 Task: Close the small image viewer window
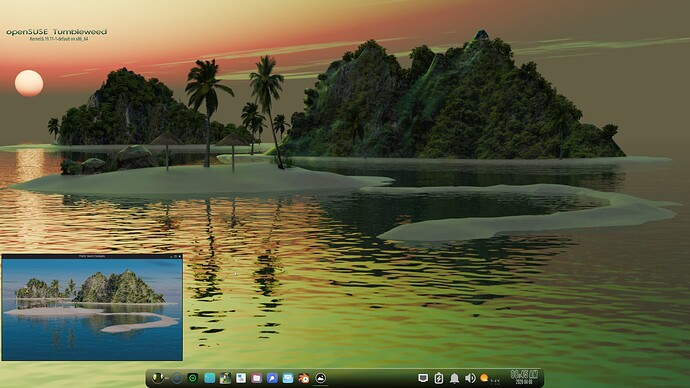[x=180, y=256]
